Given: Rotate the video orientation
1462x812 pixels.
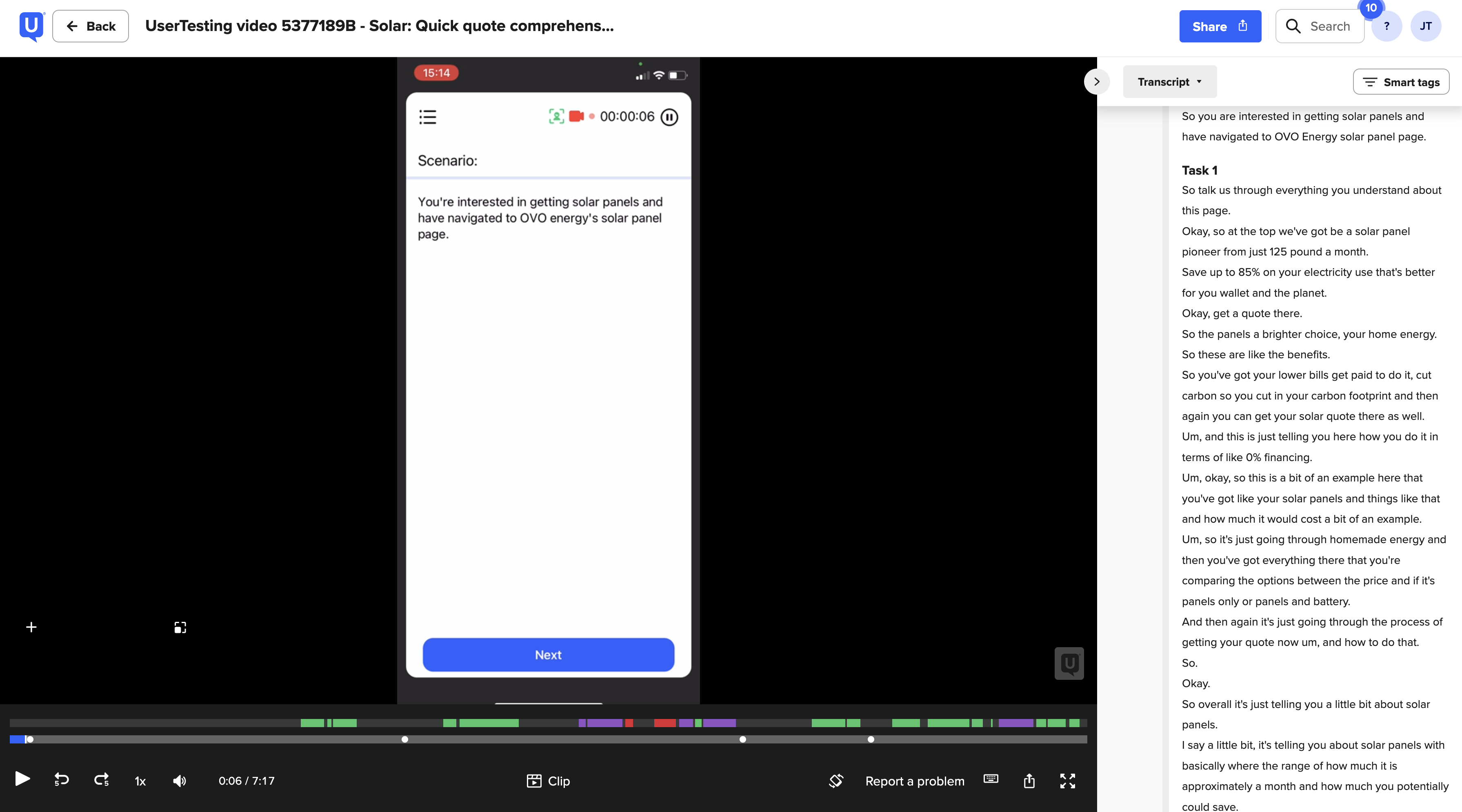Looking at the screenshot, I should (x=836, y=781).
